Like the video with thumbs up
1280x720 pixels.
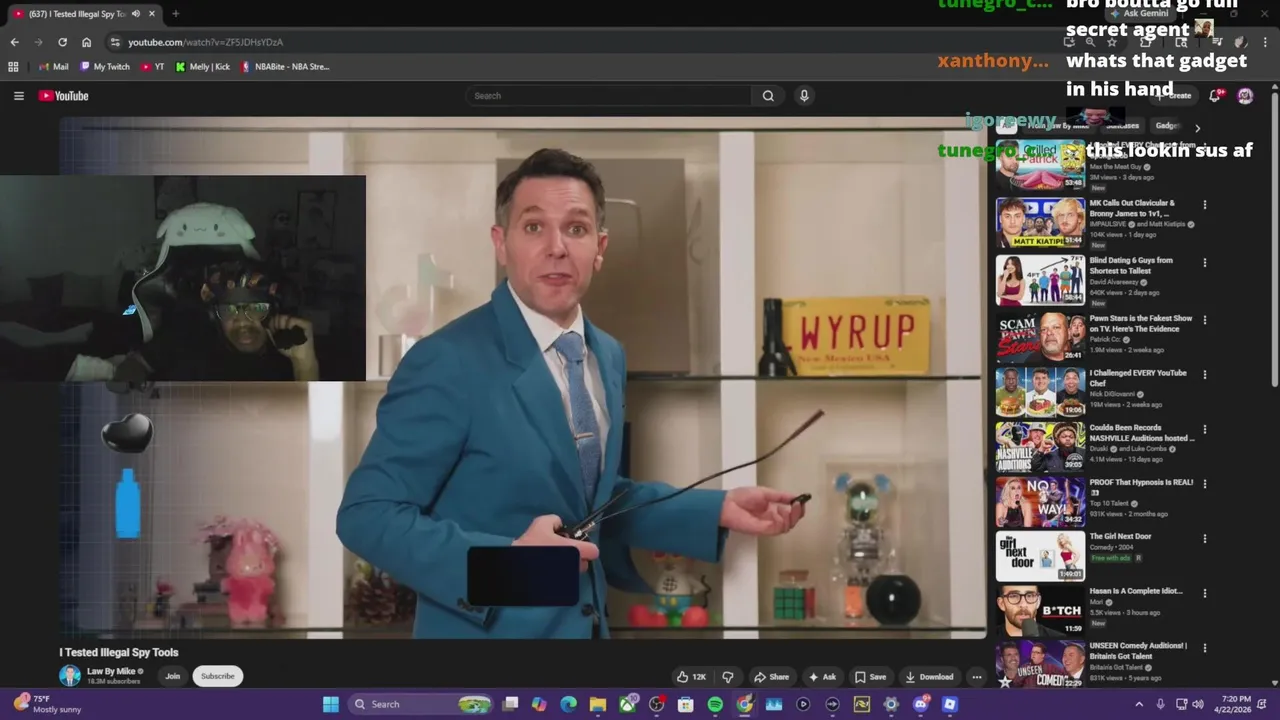pos(691,677)
